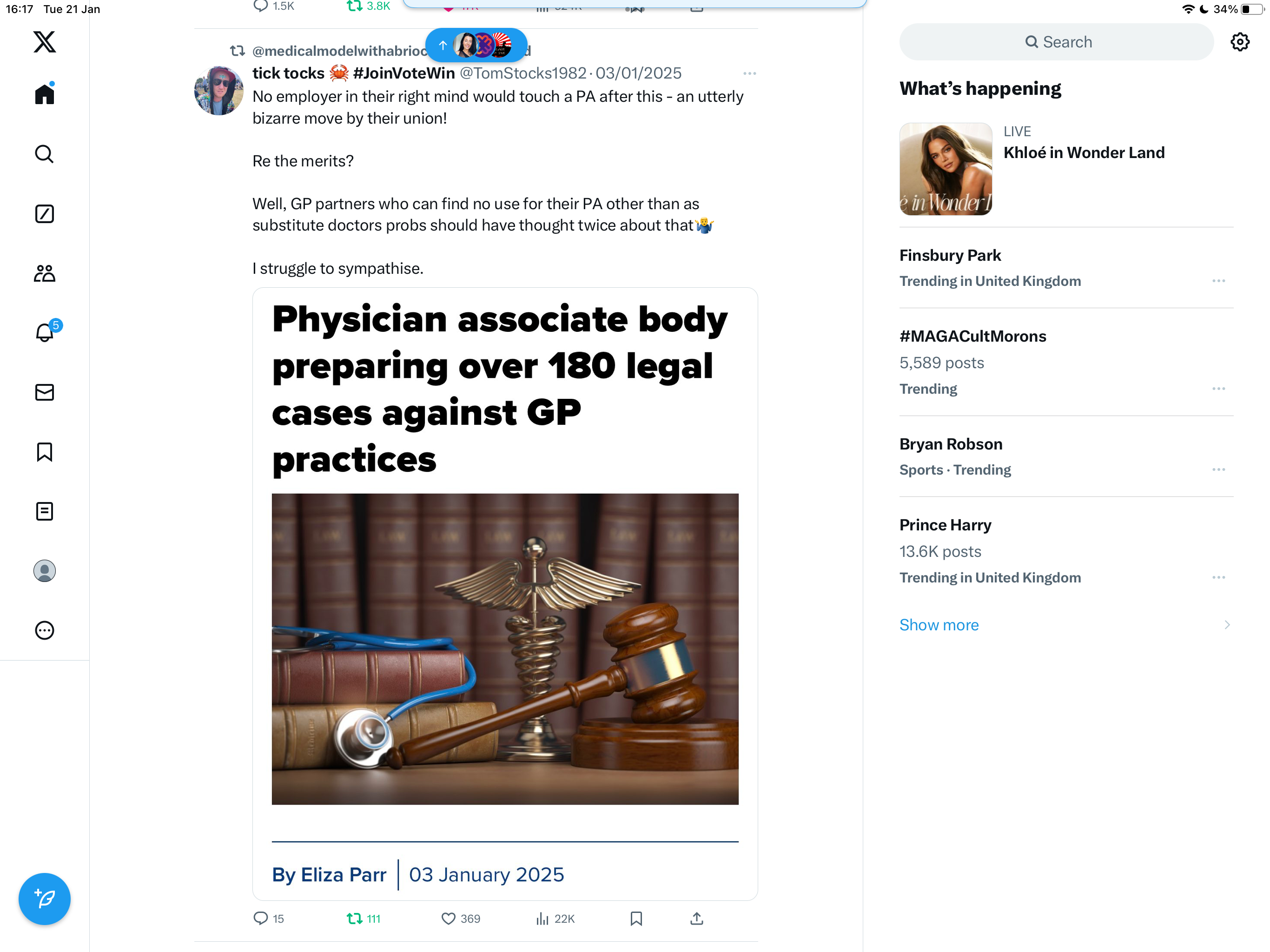Screen dimensions: 1270x952
Task: Go to Home tab in sidebar
Action: [x=44, y=93]
